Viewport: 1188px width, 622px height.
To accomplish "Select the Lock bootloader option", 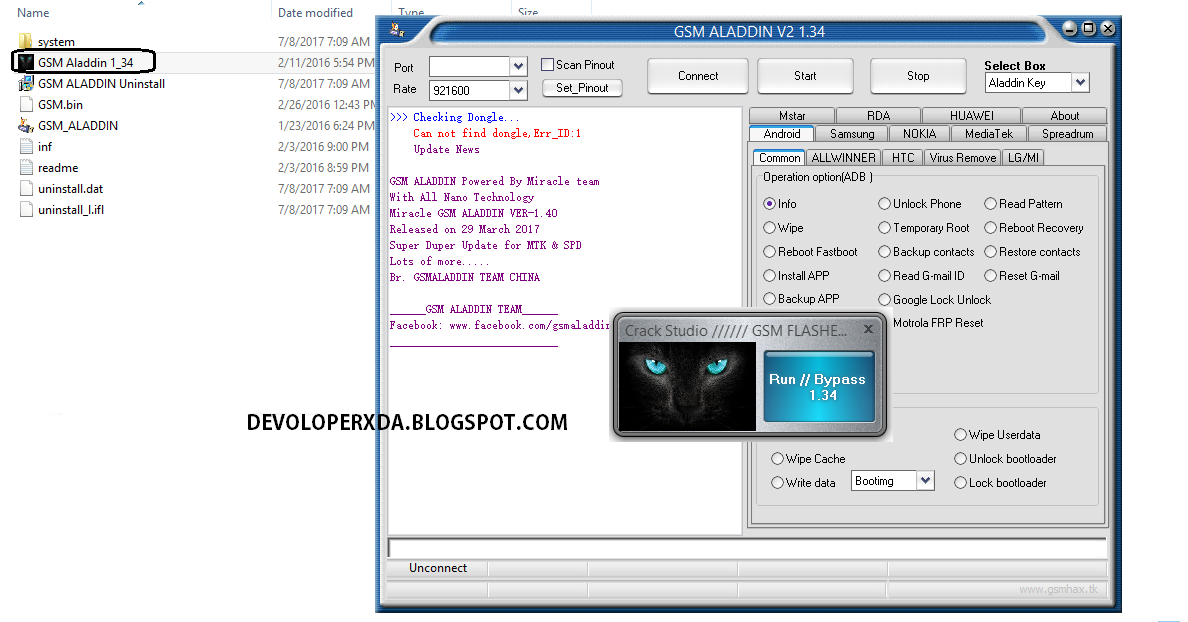I will coord(960,483).
